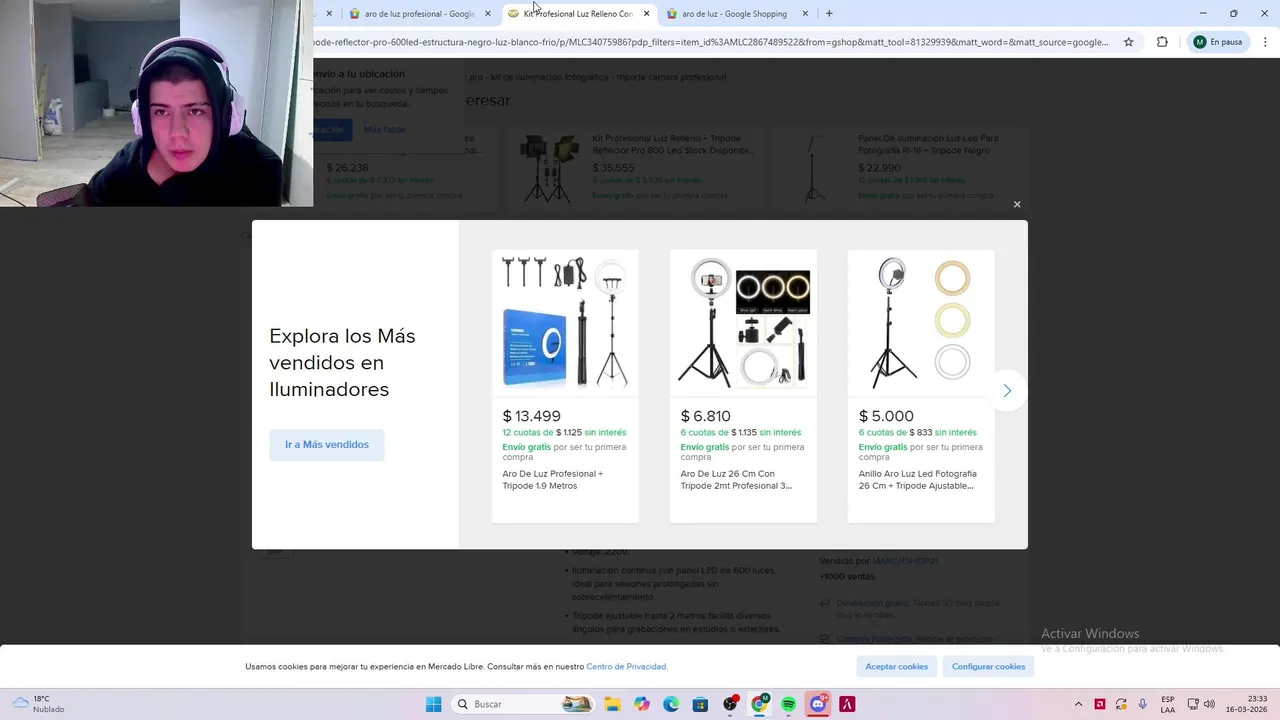1280x720 pixels.
Task: Open the weather widget 18°C Nublado
Action: tap(38, 704)
